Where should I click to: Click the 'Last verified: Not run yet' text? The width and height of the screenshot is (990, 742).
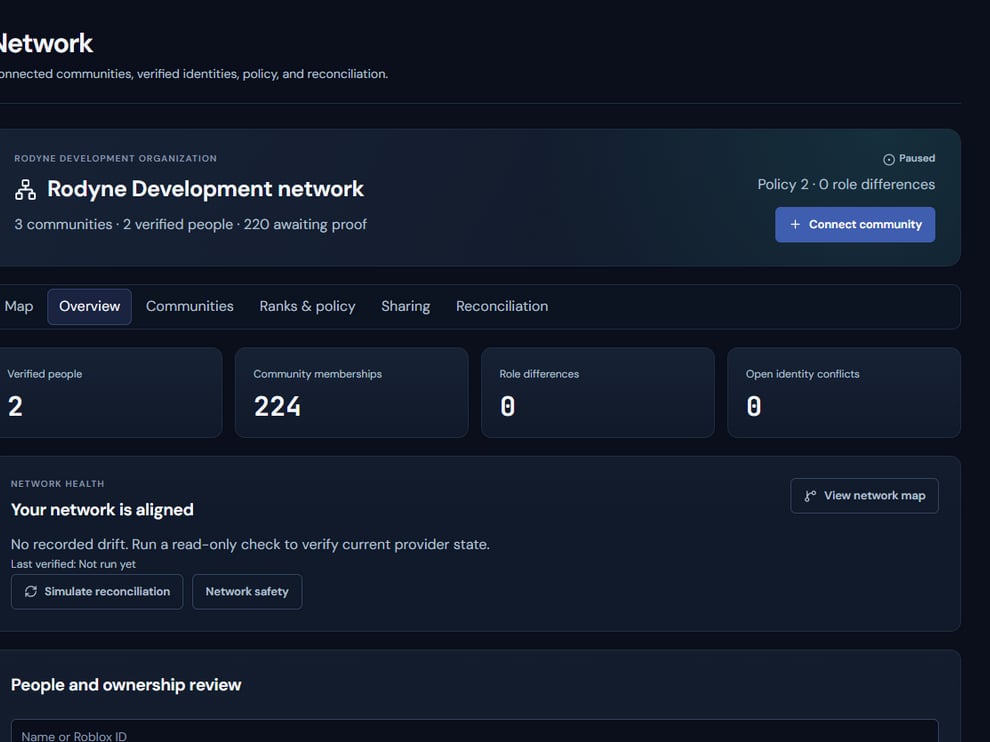coord(73,564)
